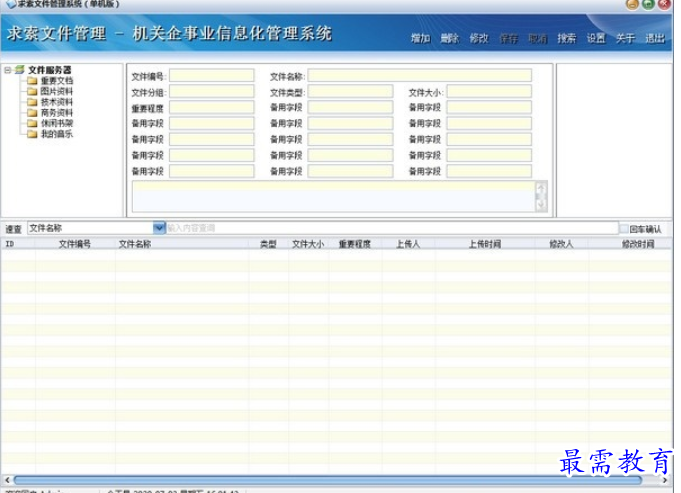Click the 休闲书架 folder icon
Image resolution: width=681 pixels, height=493 pixels.
(x=32, y=123)
